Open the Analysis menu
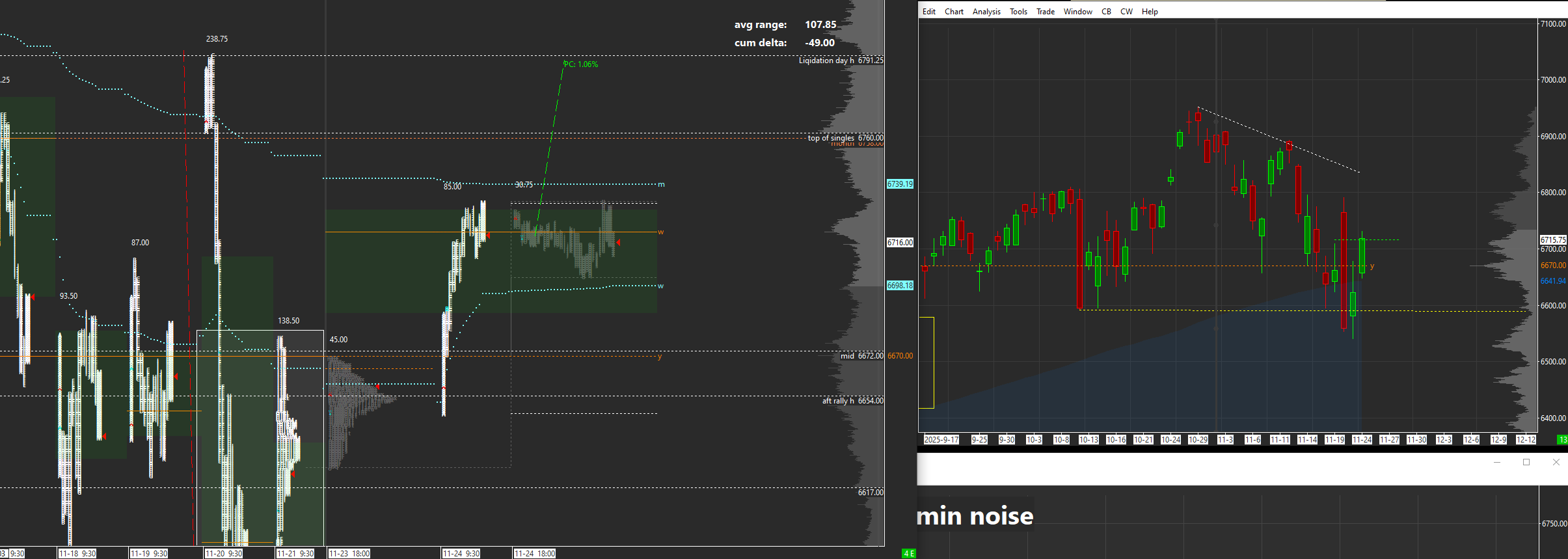 986,12
